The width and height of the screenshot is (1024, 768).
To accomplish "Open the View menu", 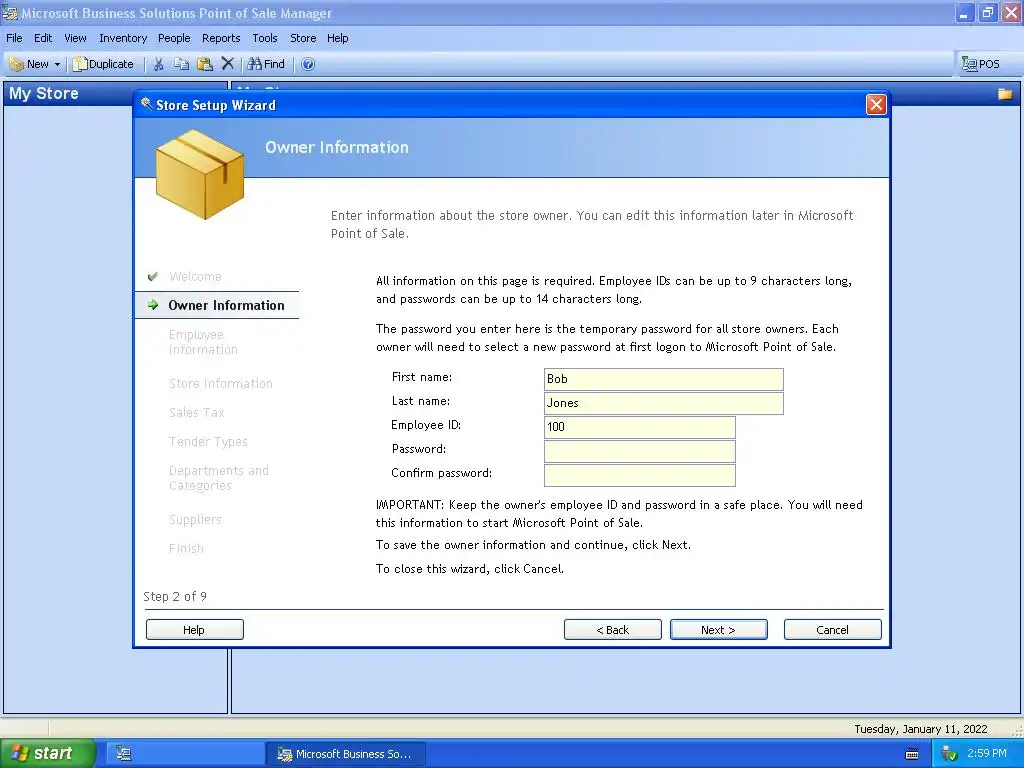I will pyautogui.click(x=75, y=38).
